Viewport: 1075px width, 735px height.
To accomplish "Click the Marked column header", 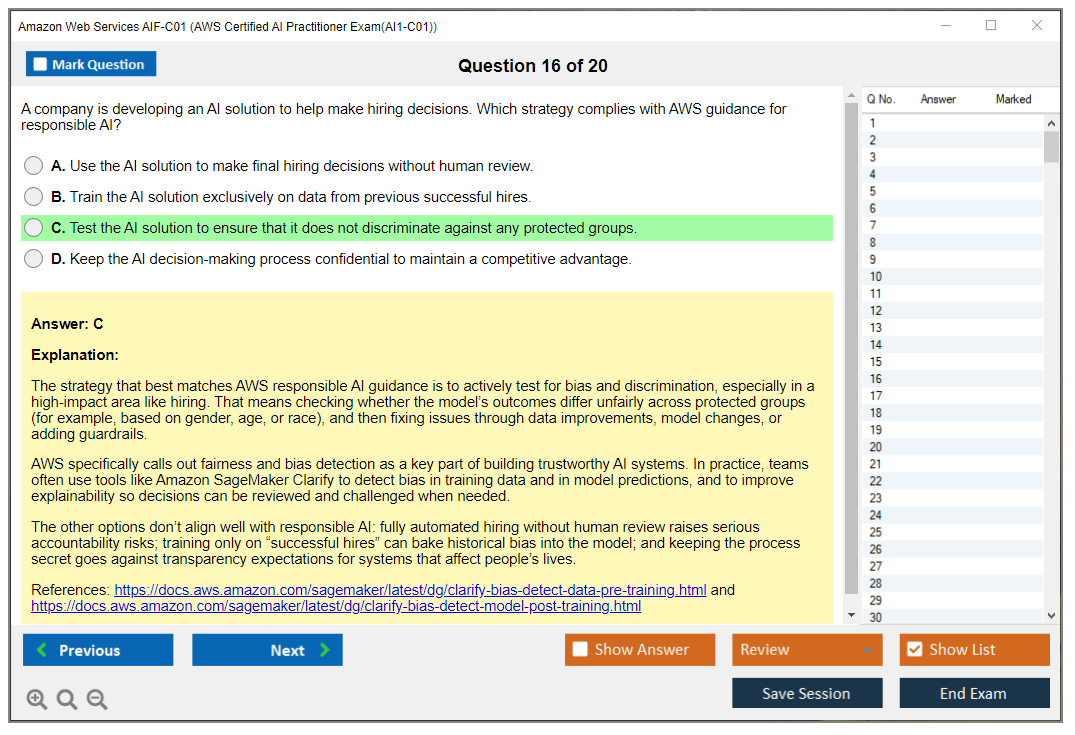I will click(x=1013, y=99).
